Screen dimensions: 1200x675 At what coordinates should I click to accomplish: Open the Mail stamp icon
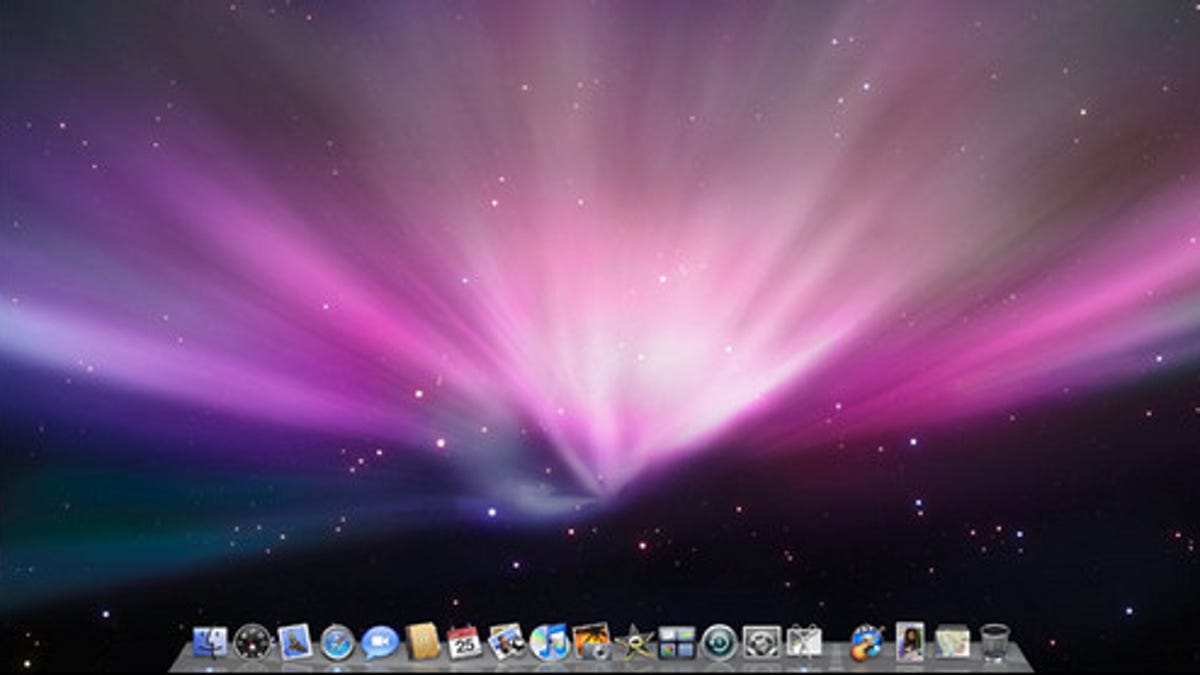tap(295, 641)
